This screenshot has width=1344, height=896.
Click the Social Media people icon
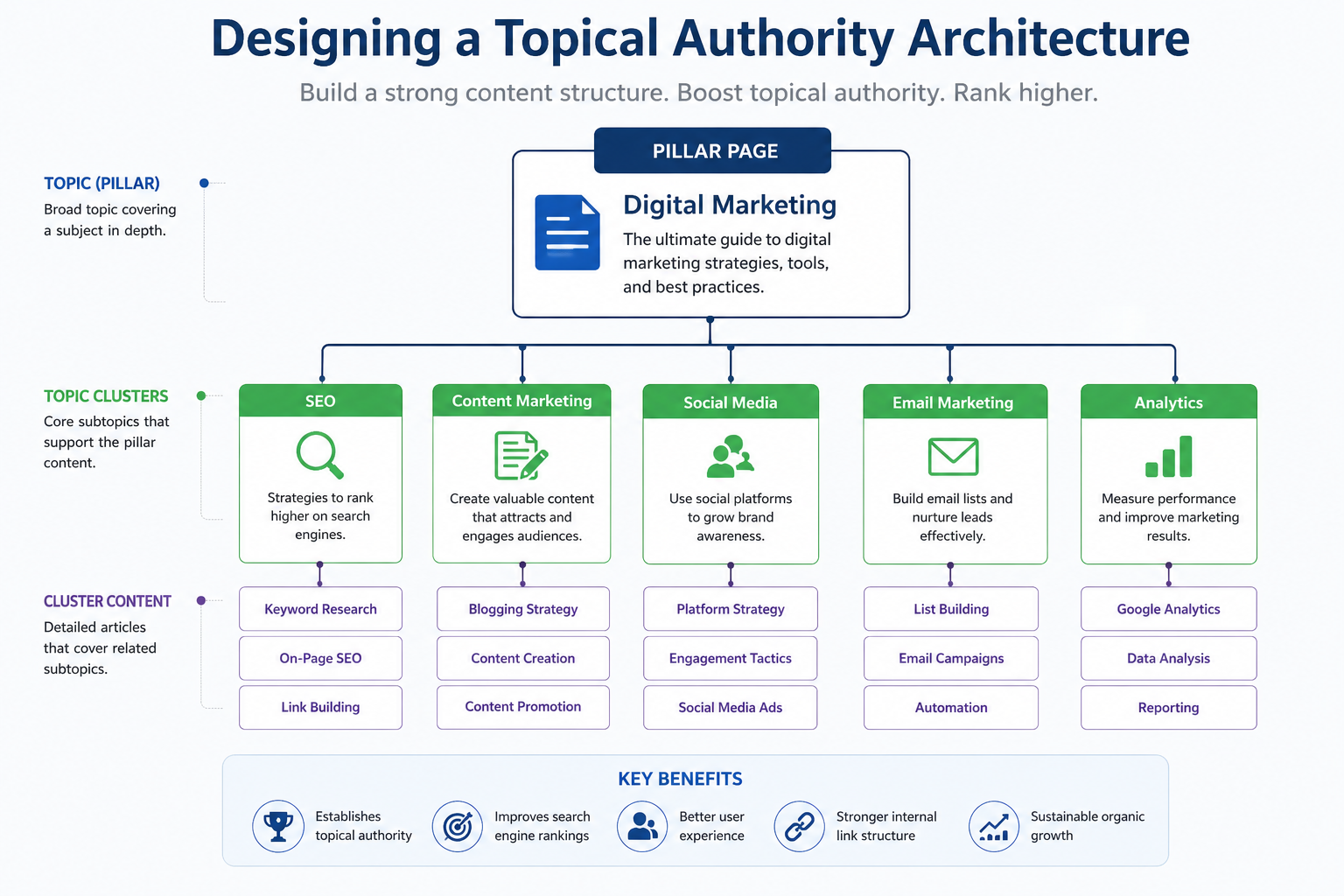point(730,456)
